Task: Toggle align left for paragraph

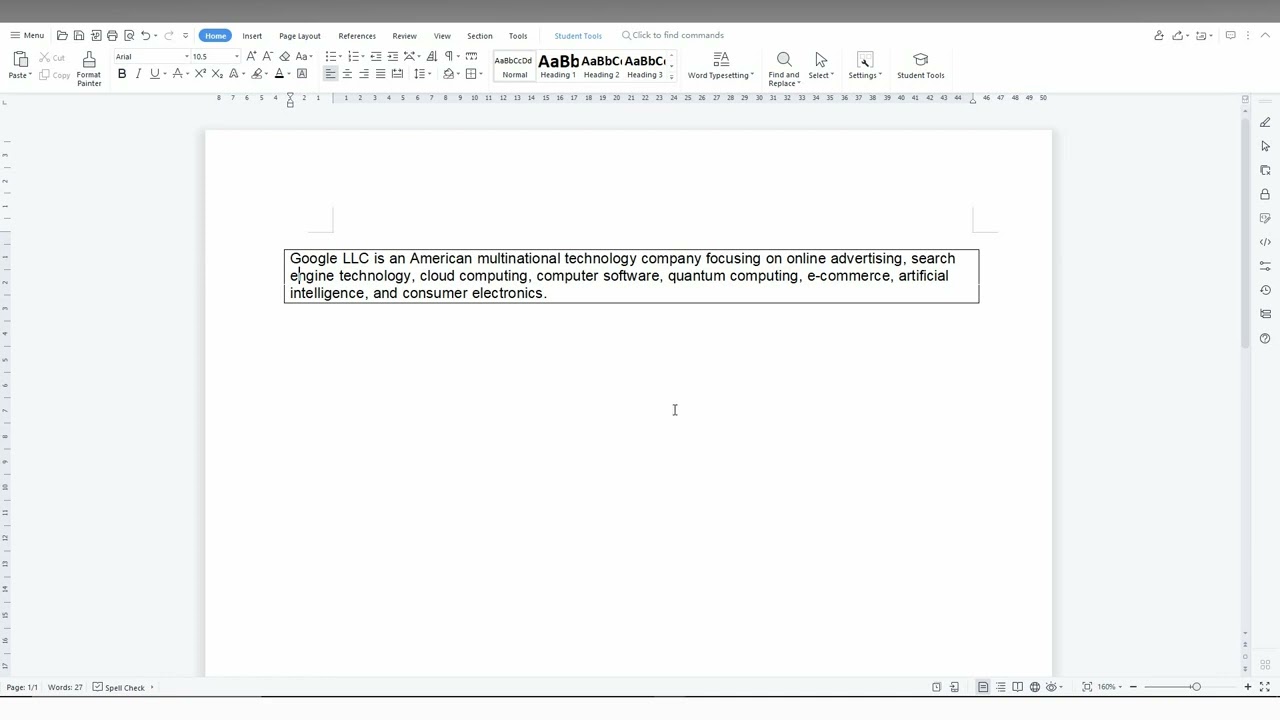Action: tap(330, 74)
